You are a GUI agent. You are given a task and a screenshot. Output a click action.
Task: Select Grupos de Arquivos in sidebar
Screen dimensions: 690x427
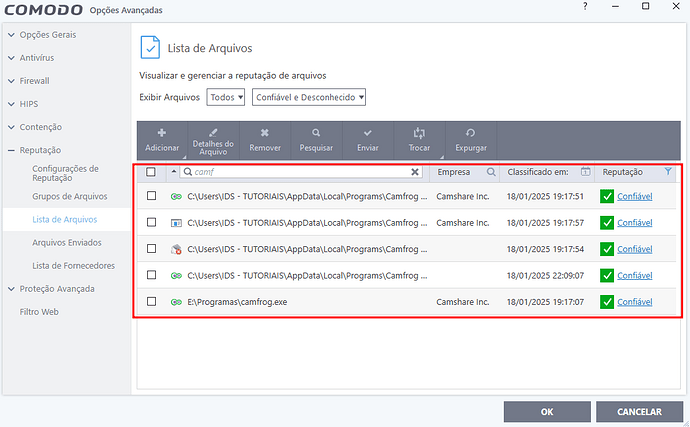coord(70,196)
